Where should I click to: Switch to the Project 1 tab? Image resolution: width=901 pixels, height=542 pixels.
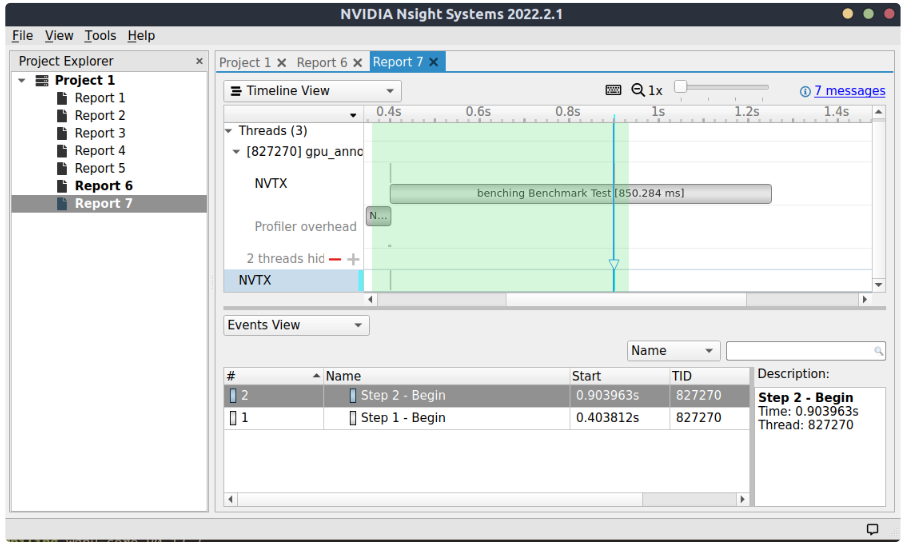coord(245,63)
